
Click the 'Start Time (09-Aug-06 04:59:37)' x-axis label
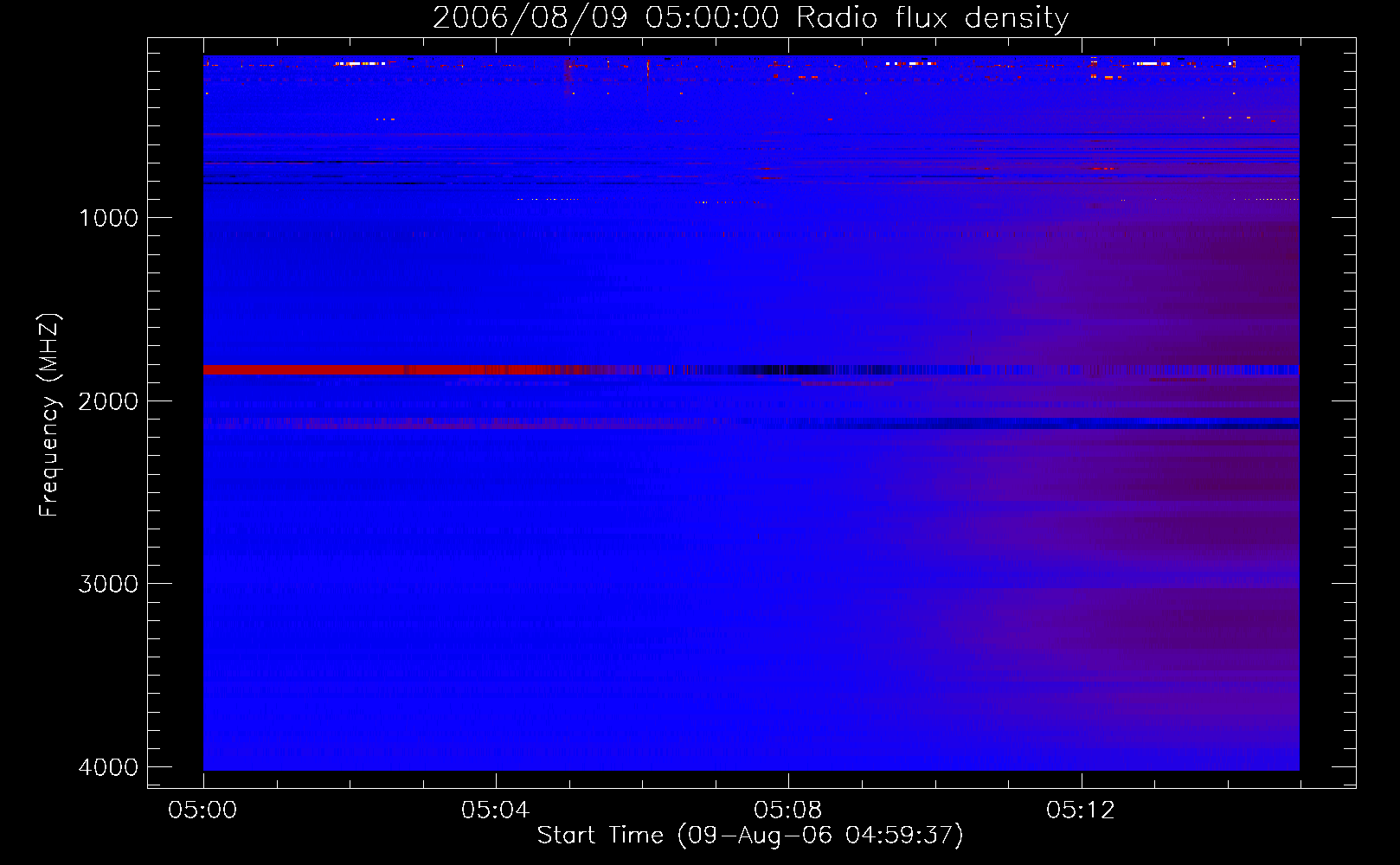(750, 836)
